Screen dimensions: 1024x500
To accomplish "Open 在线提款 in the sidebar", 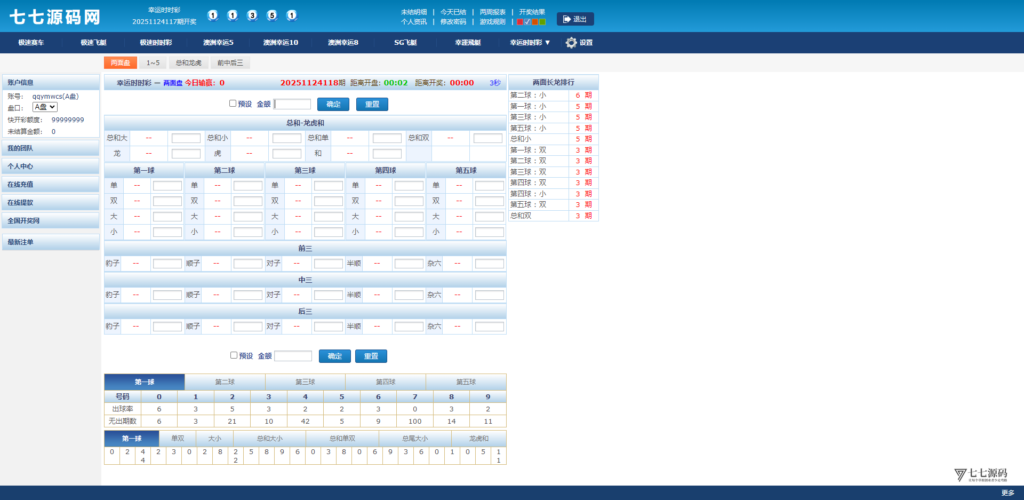I will 51,202.
